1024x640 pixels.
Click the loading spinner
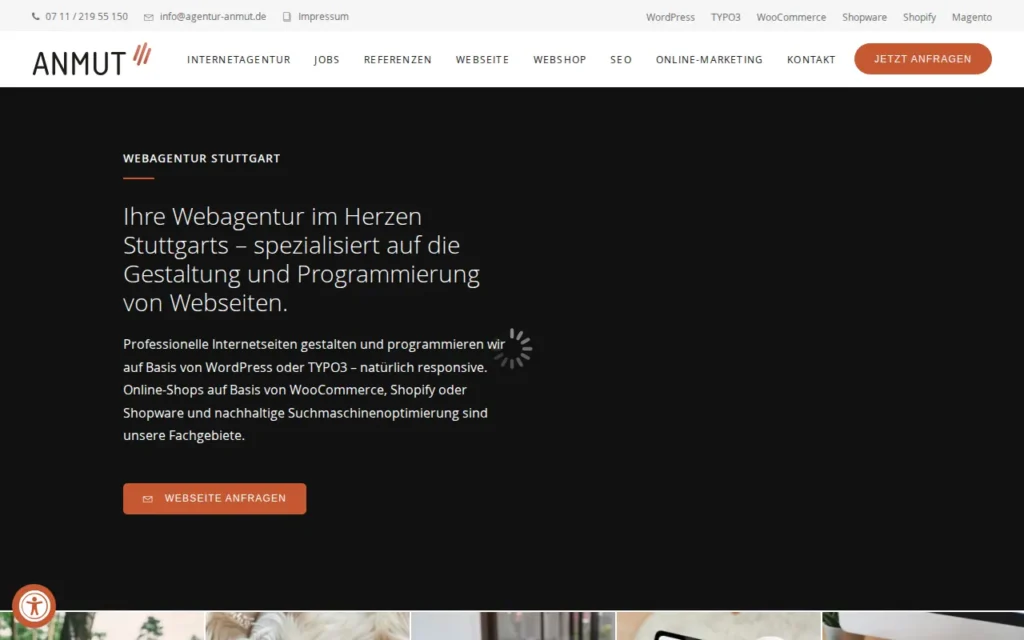pyautogui.click(x=513, y=349)
